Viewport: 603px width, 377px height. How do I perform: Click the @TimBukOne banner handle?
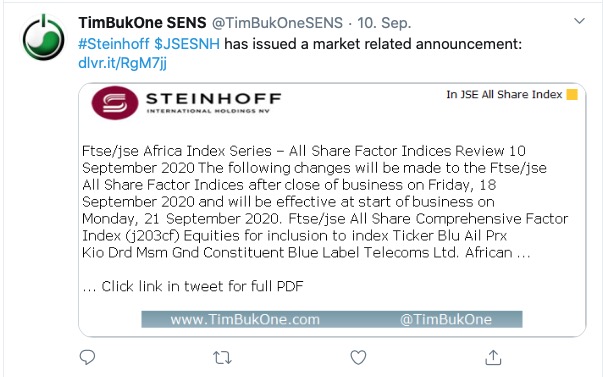point(446,319)
